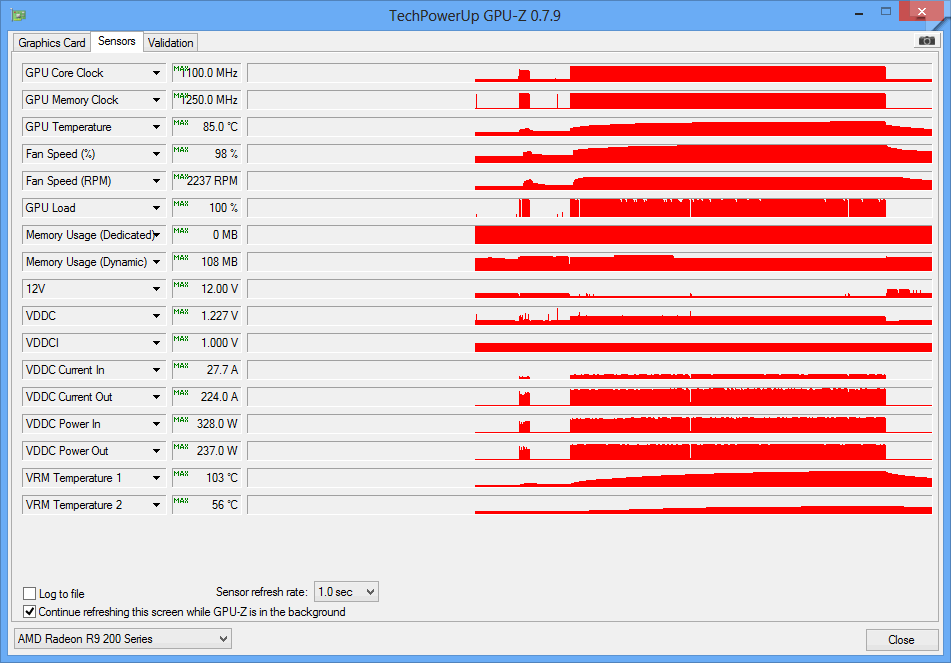Click the 85.0 °C temperature value

(x=207, y=127)
